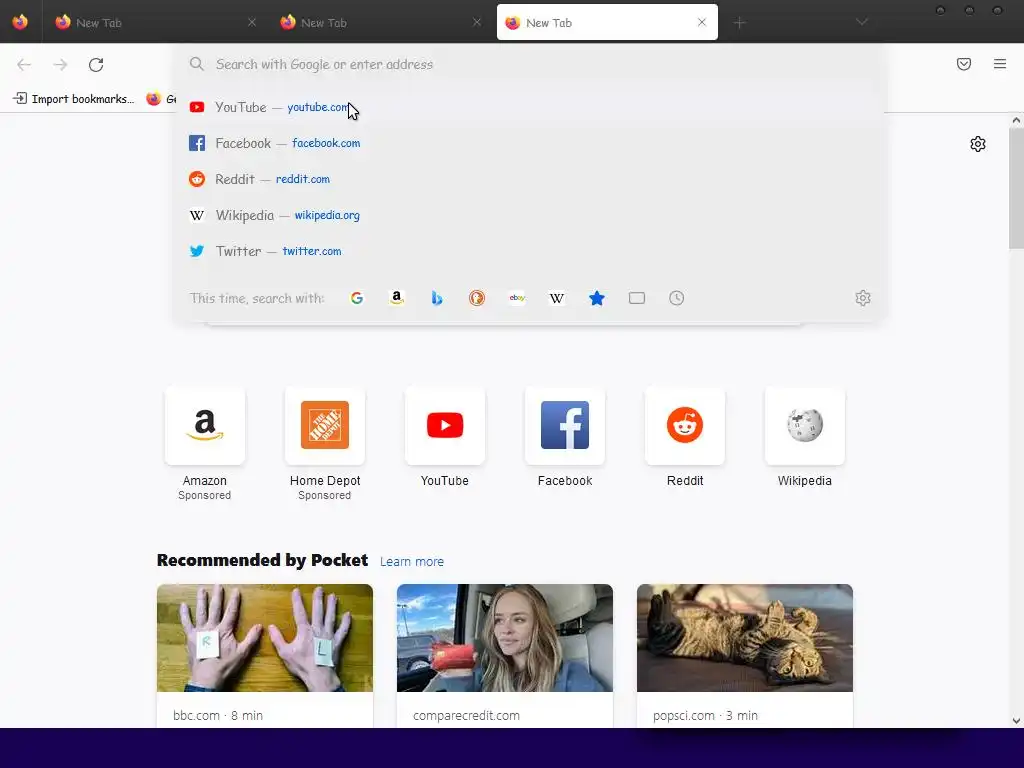The height and width of the screenshot is (768, 1024).
Task: Open new tab personalize gear icon
Action: (x=978, y=144)
